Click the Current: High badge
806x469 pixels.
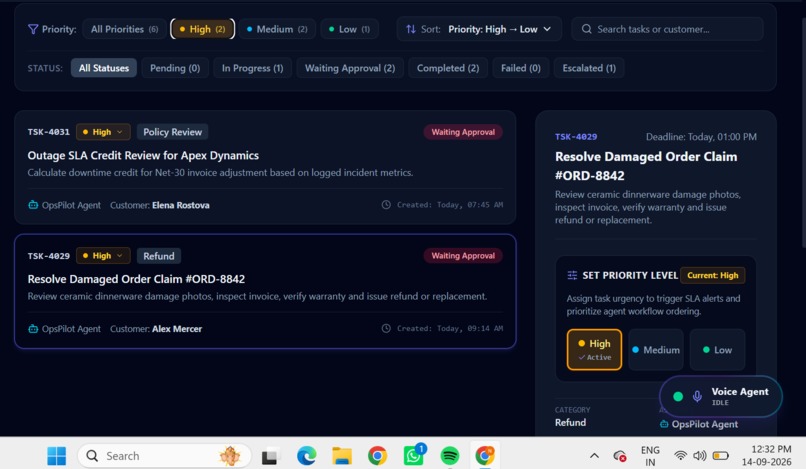tap(712, 275)
